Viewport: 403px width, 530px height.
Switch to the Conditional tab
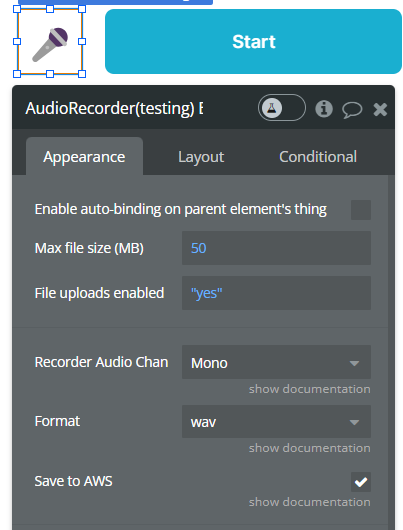tap(318, 157)
